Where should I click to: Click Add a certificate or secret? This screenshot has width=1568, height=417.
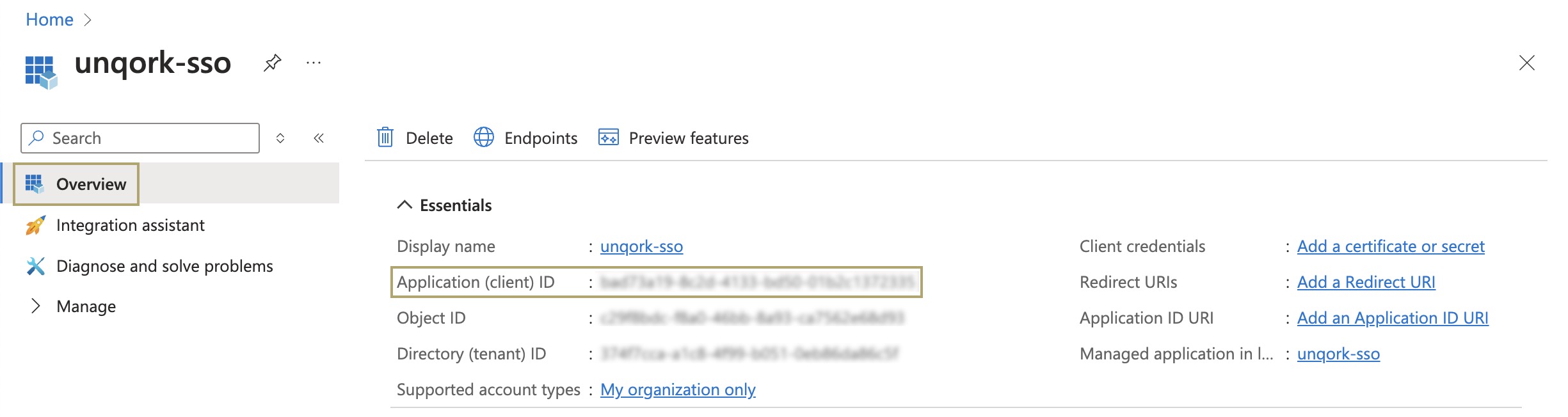point(1391,246)
